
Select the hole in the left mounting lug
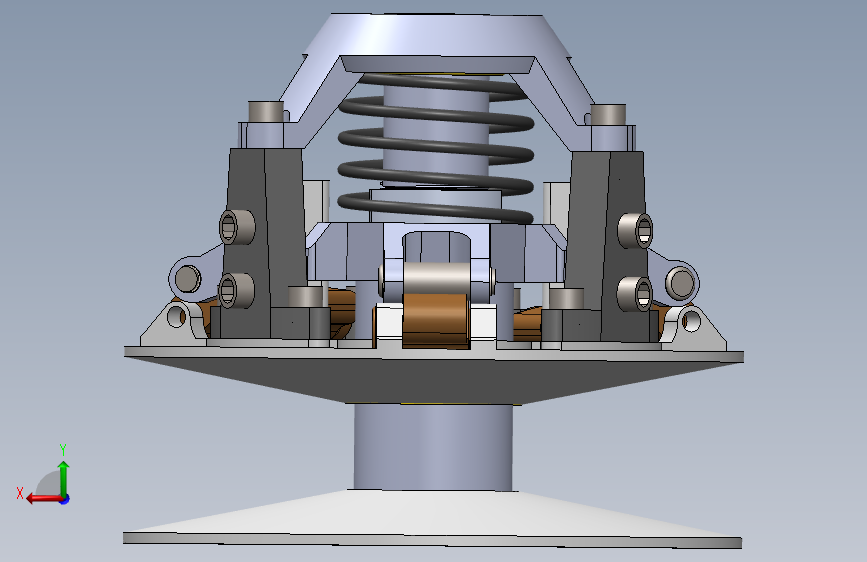coord(176,317)
